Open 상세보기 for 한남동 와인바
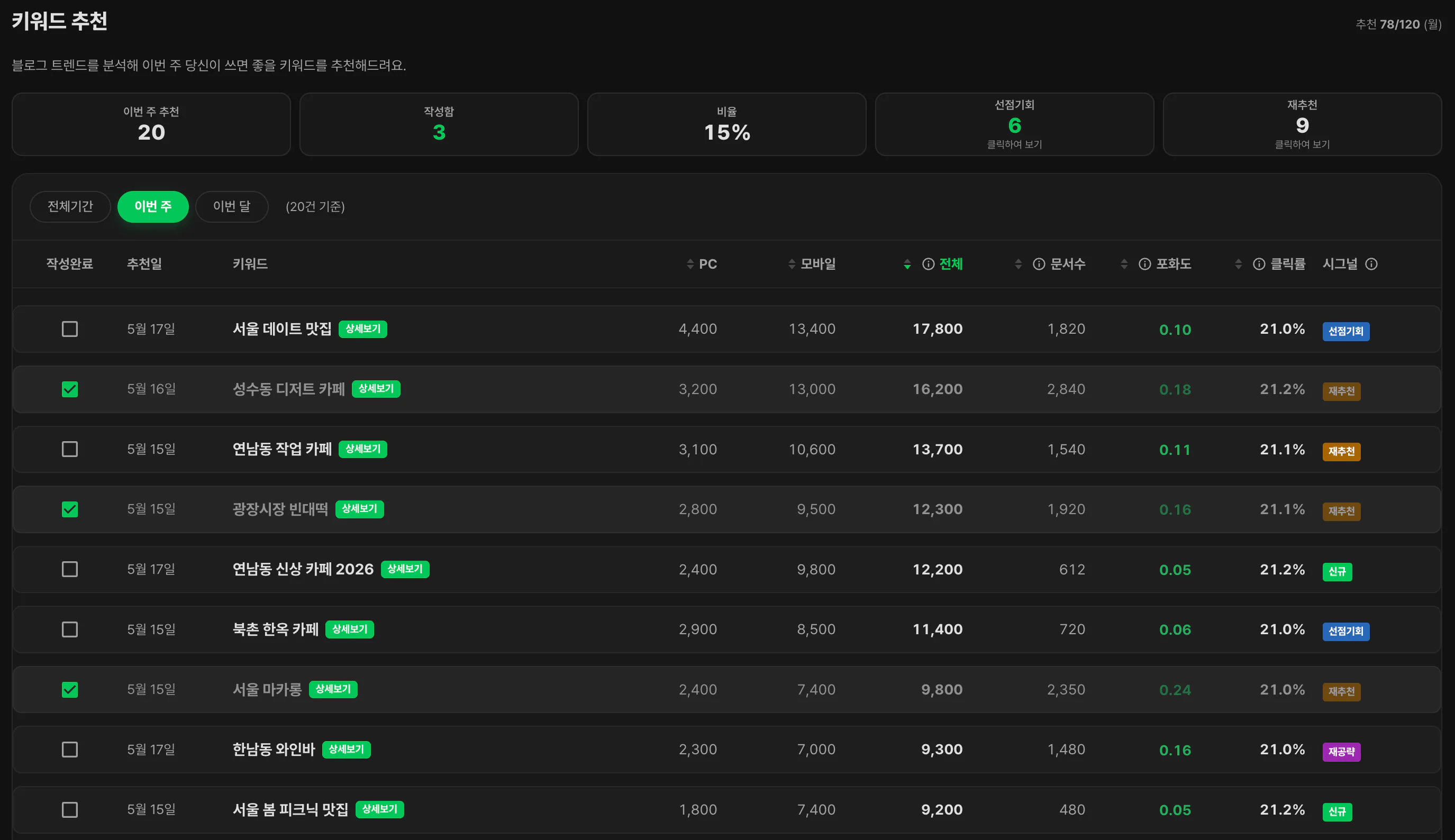Viewport: 1455px width, 840px height. tap(346, 750)
